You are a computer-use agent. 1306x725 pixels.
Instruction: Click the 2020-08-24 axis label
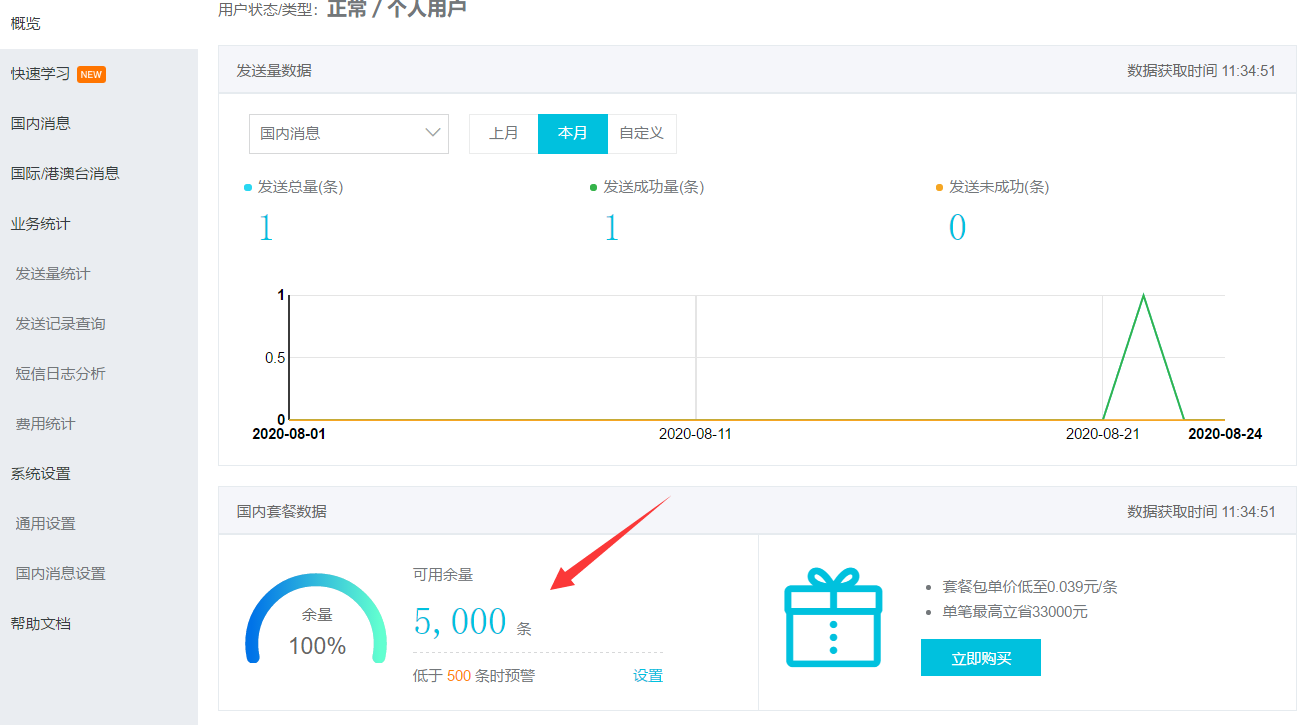[1225, 434]
